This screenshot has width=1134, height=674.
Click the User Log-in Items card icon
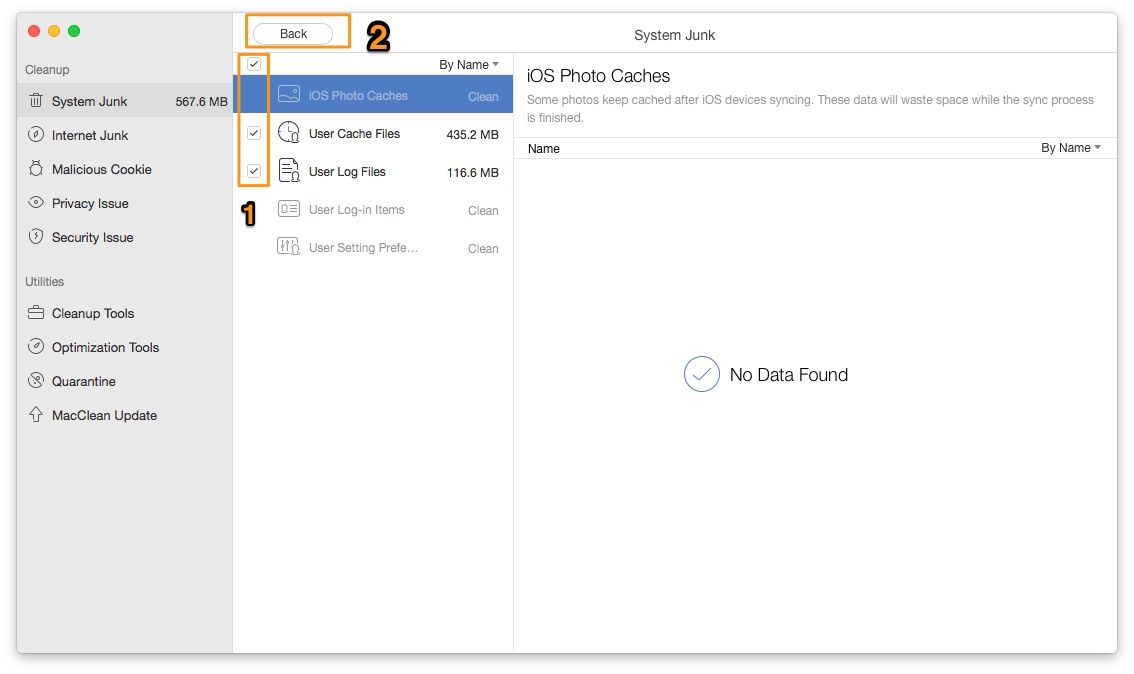[289, 209]
